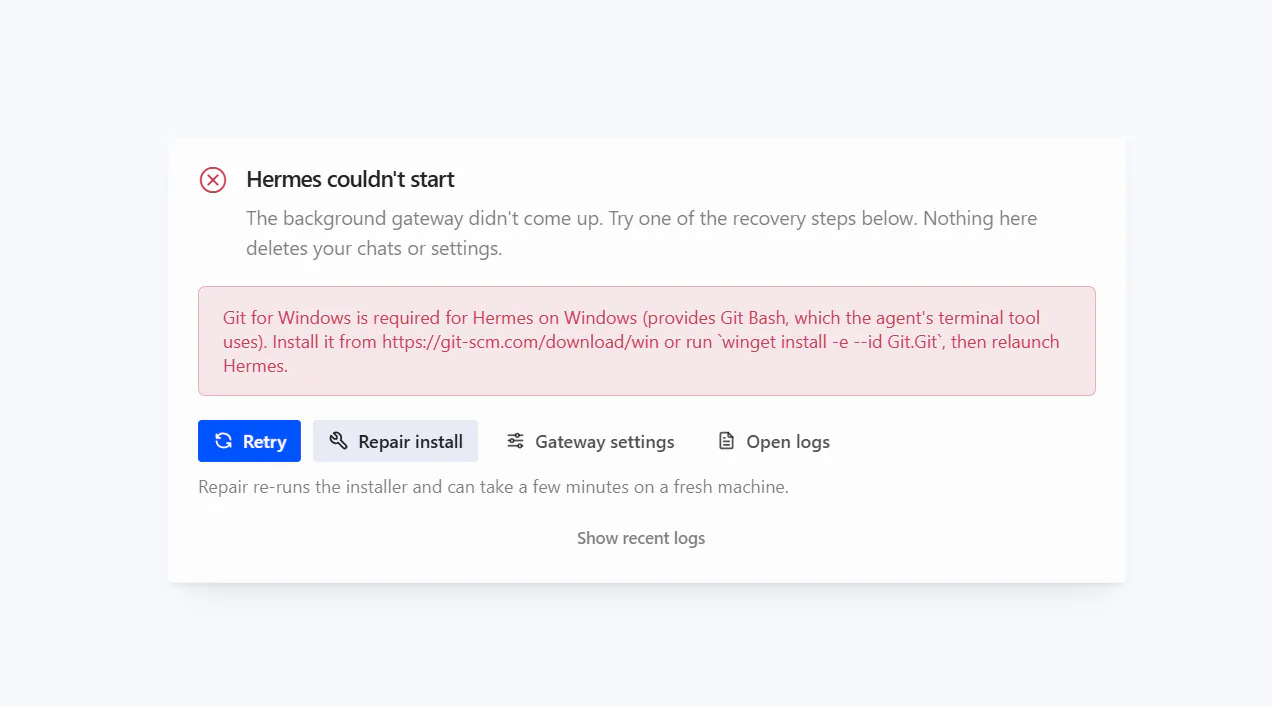Click "The background gateway didn't come up" text
The image size is (1272, 707).
click(x=425, y=218)
